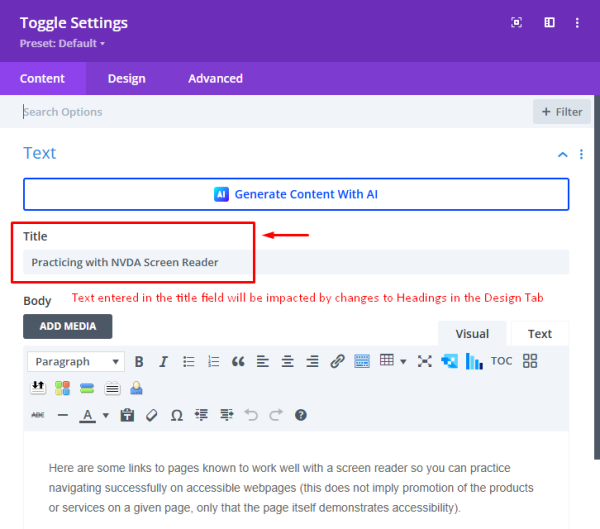The image size is (600, 529).
Task: Click the ADD MEDIA button
Action: [67, 326]
